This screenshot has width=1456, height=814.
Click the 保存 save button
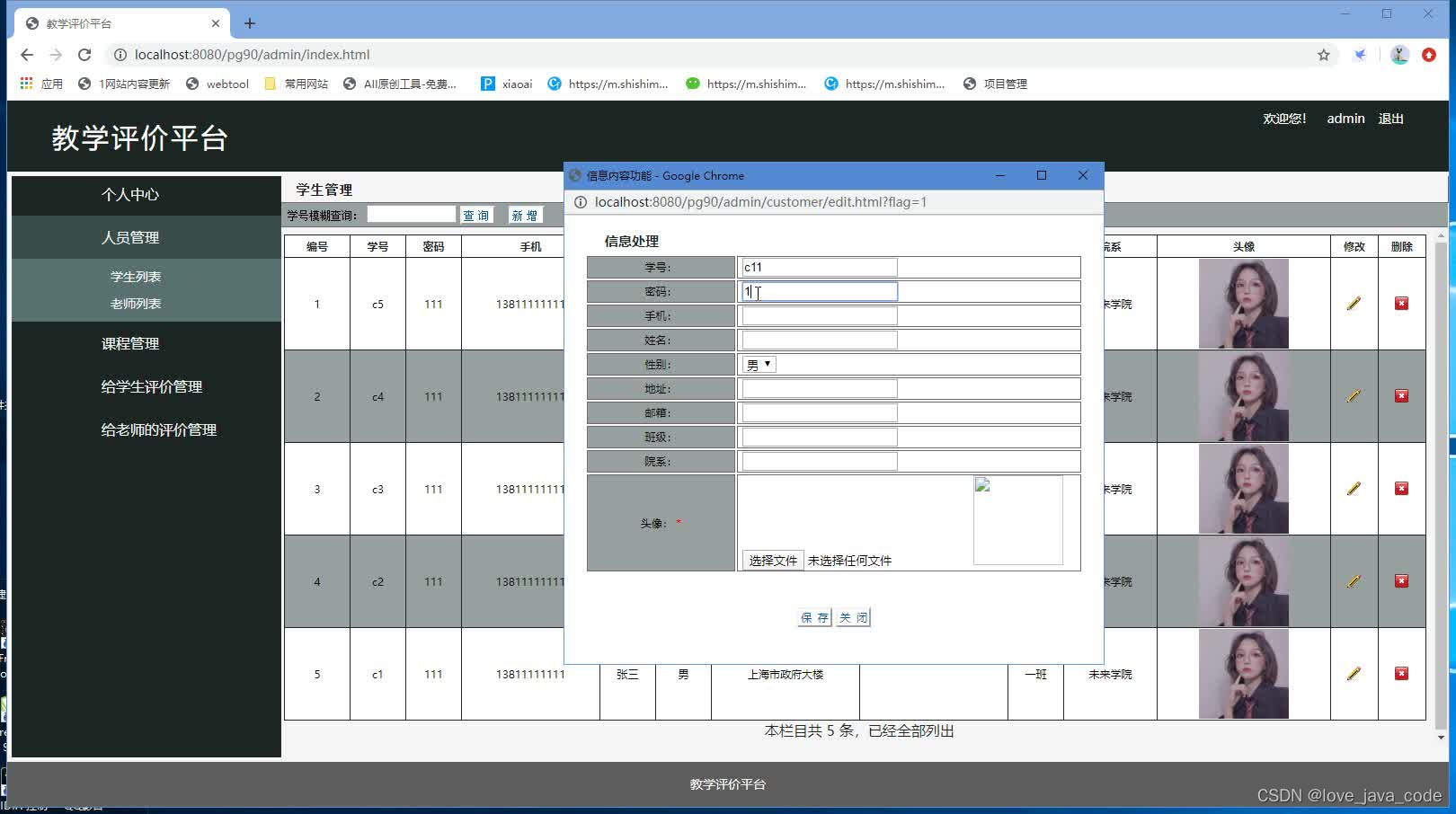click(812, 617)
